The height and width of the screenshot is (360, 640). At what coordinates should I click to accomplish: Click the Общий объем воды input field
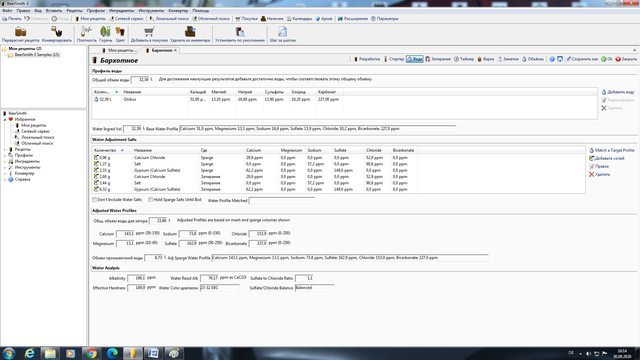coord(140,80)
